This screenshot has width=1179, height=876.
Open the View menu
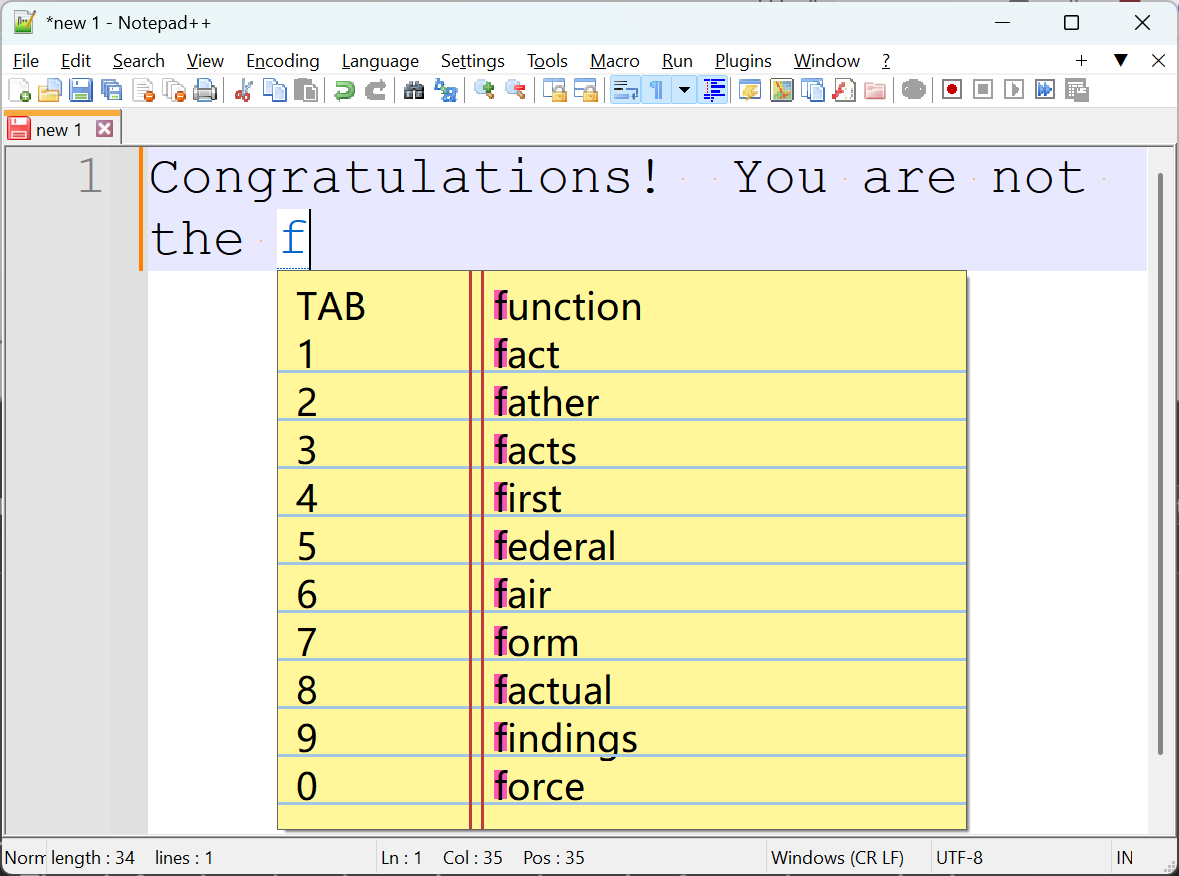205,61
